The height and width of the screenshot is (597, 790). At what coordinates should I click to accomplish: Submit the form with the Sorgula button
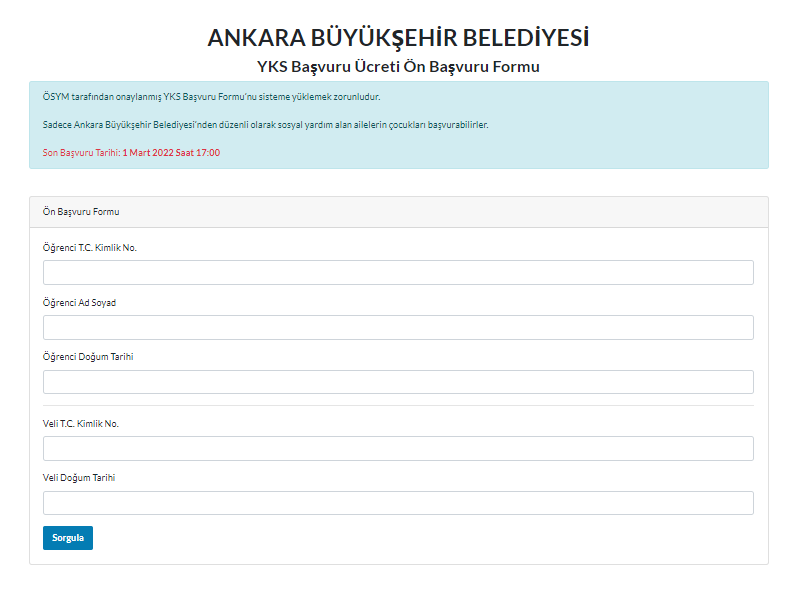point(68,538)
